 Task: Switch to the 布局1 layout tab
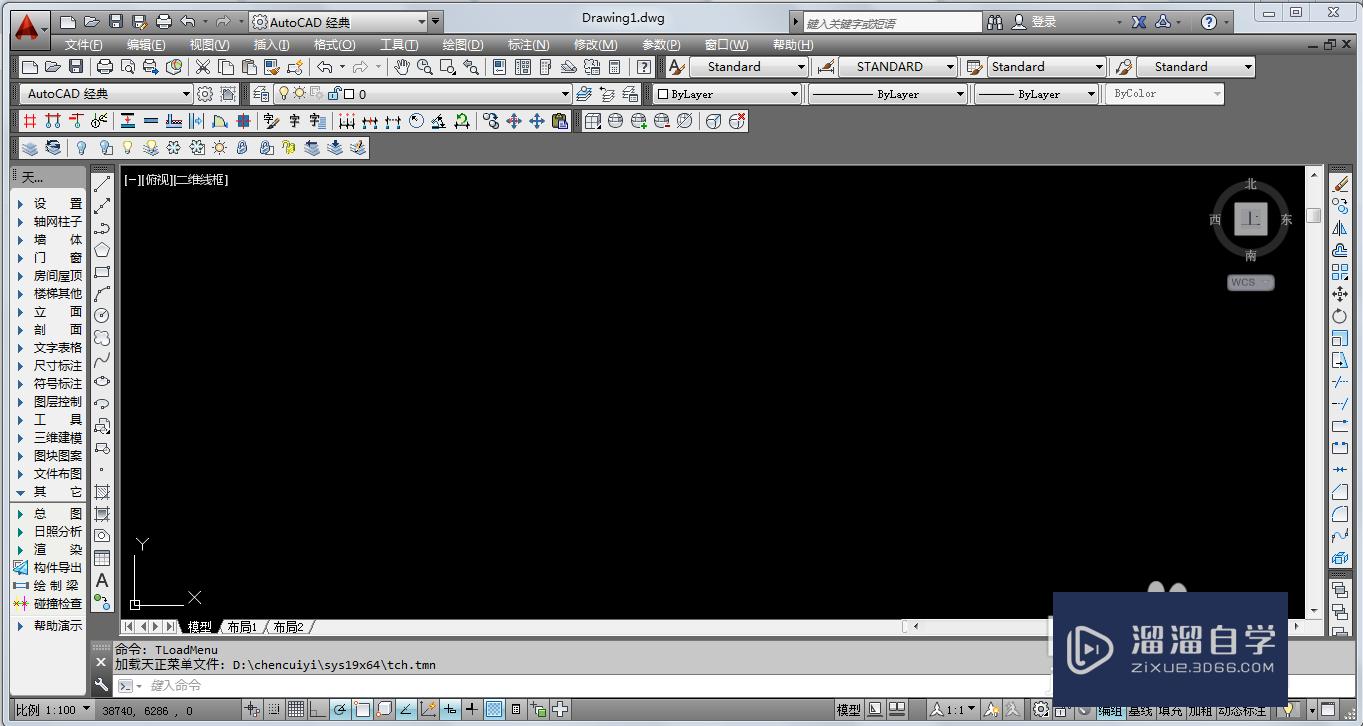coord(242,627)
